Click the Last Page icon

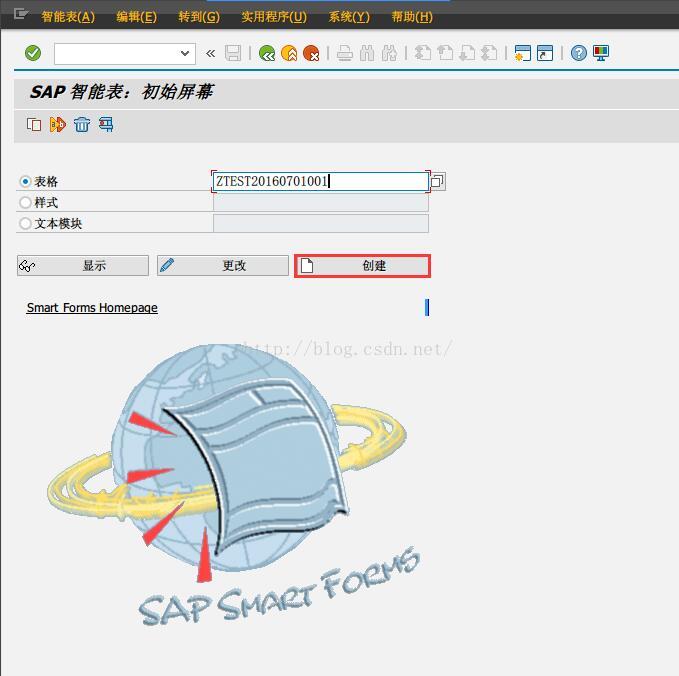(x=489, y=53)
